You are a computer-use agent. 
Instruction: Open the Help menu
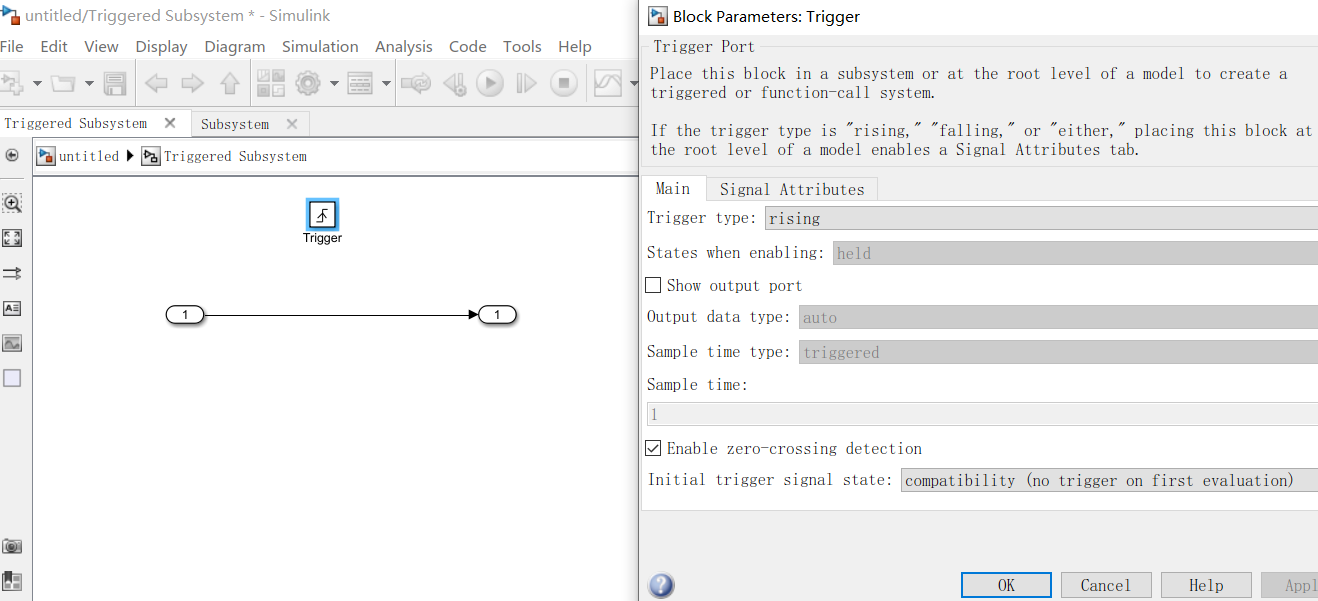pyautogui.click(x=575, y=46)
